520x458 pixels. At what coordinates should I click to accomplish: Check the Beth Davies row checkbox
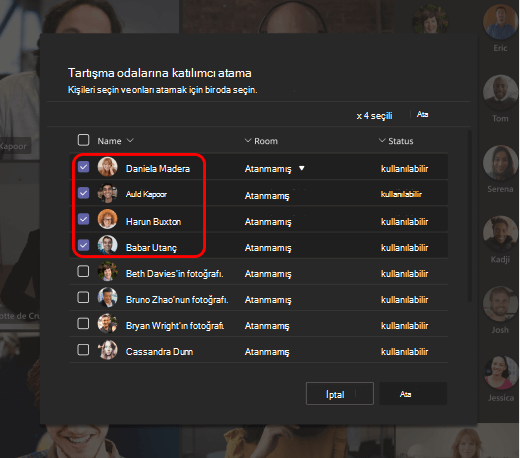83,271
